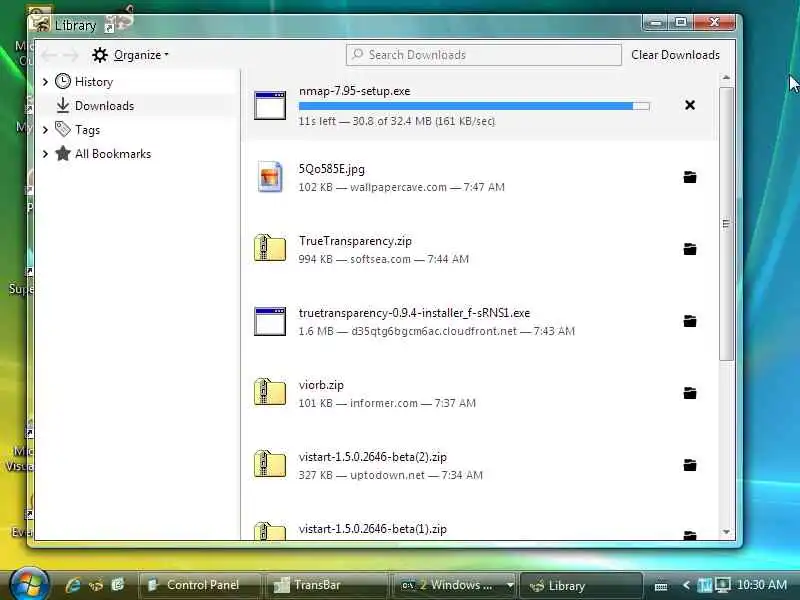Click the nmap-7.95-setup.exe file icon
This screenshot has height=600, width=800.
(270, 106)
